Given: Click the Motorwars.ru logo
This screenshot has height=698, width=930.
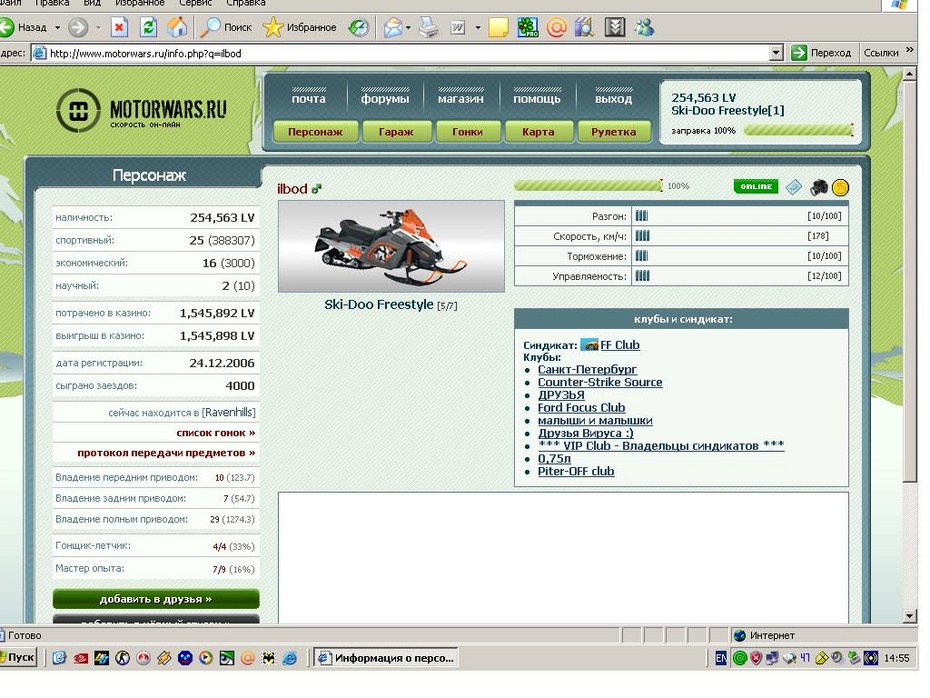Looking at the screenshot, I should click(x=142, y=110).
